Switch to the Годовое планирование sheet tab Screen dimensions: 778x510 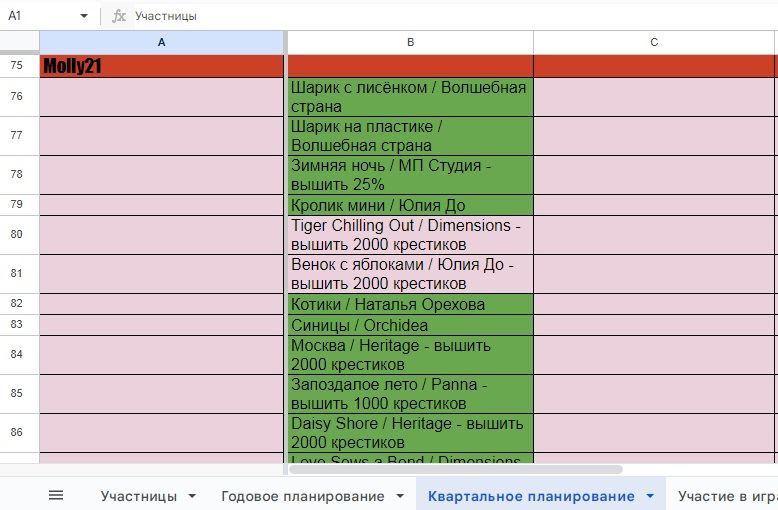pyautogui.click(x=302, y=496)
